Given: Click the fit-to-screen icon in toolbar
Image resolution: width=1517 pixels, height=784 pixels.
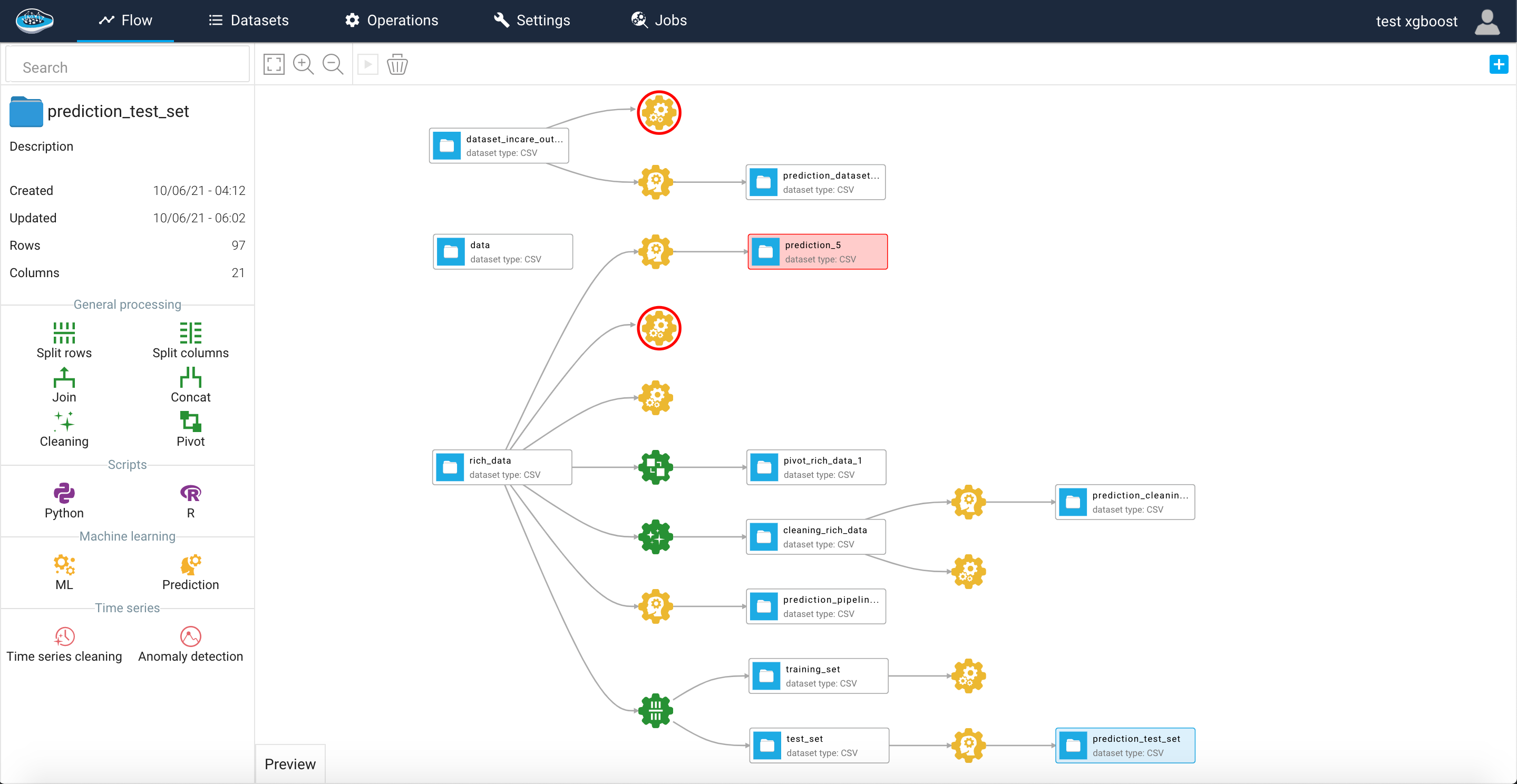Looking at the screenshot, I should point(274,64).
